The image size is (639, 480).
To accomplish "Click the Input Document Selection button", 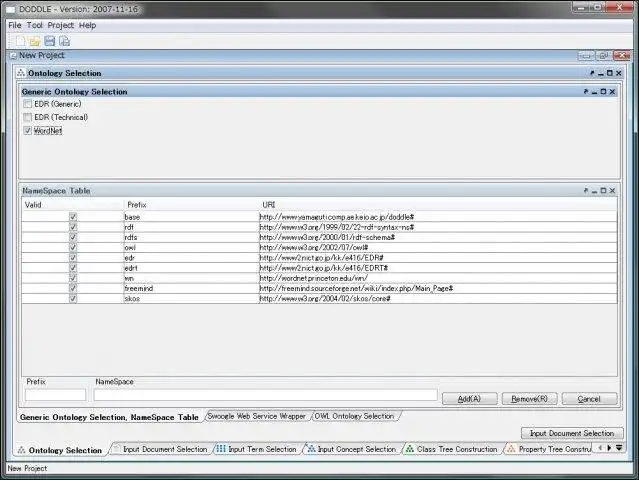I will (x=572, y=433).
